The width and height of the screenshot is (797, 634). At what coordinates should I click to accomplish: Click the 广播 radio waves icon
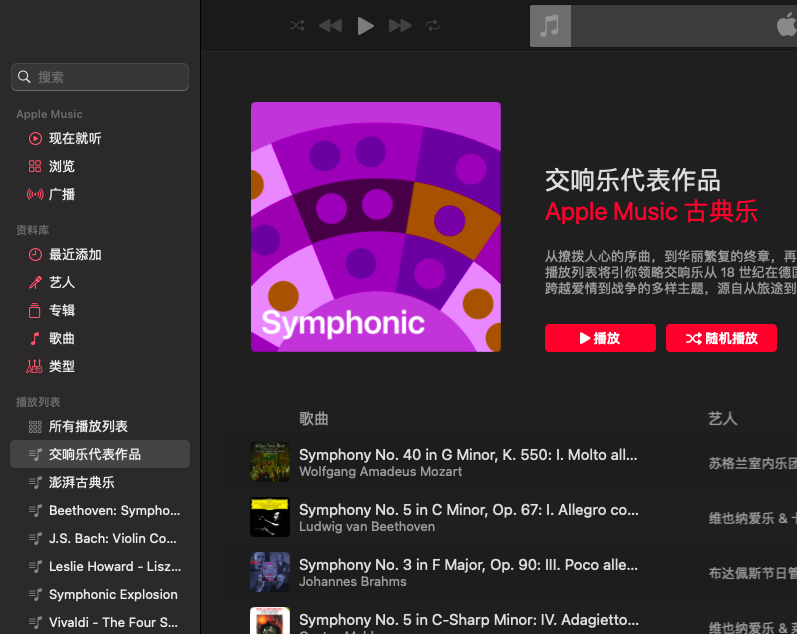[x=35, y=194]
